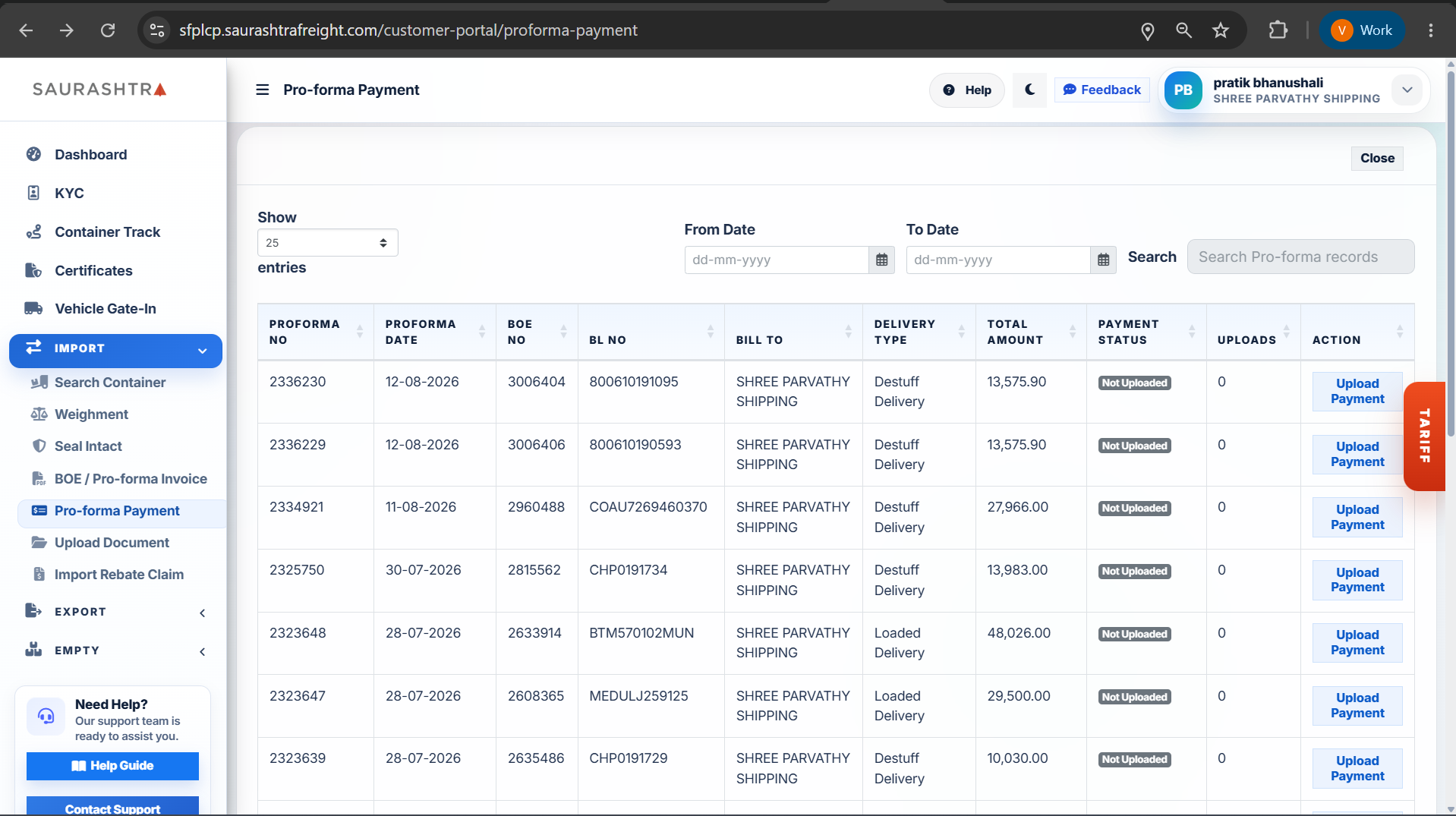Upload Payment for proforma 2323647
Viewport: 1456px width, 816px height.
click(1357, 706)
